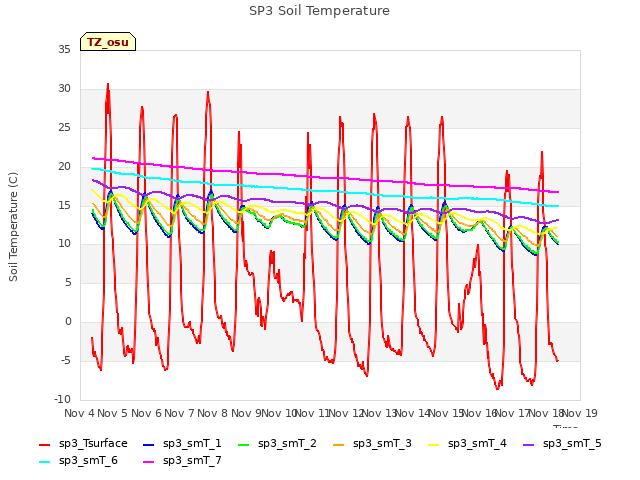Click the tallest red peak near Nov 4
Viewport: 640px width, 480px height.
coord(108,85)
